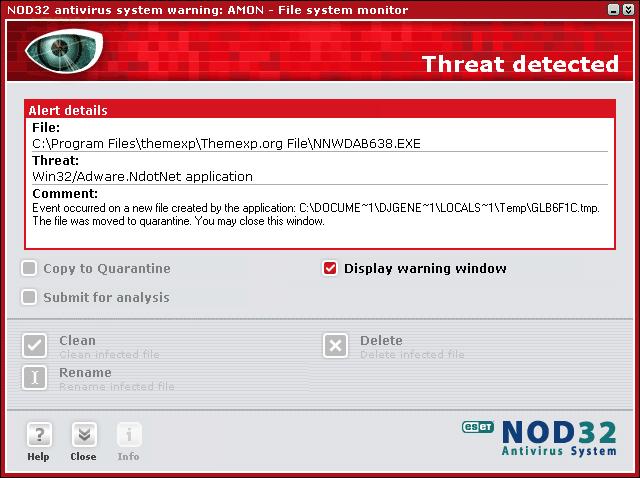Viewport: 640px width, 478px height.
Task: Click the Display warning window label
Action: 425,269
